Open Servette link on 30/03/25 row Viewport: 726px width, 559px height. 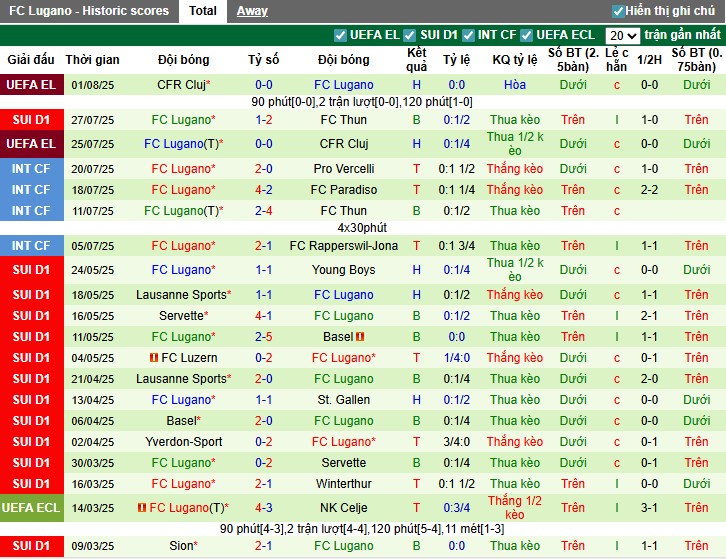click(344, 463)
